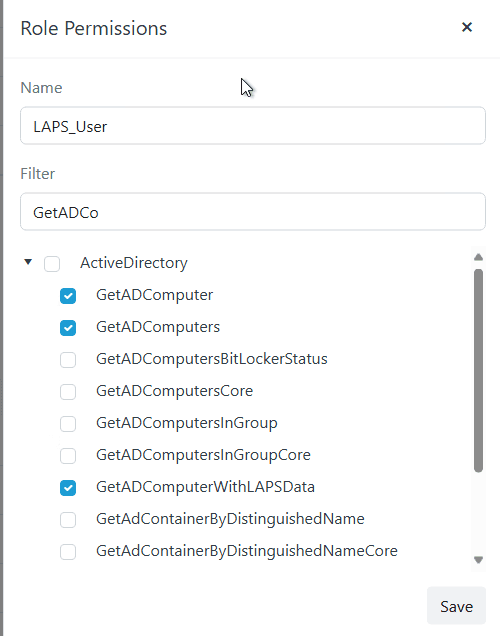Enable GetAdContainerByDistinguishedNameCore permission
This screenshot has width=500, height=636.
click(68, 552)
